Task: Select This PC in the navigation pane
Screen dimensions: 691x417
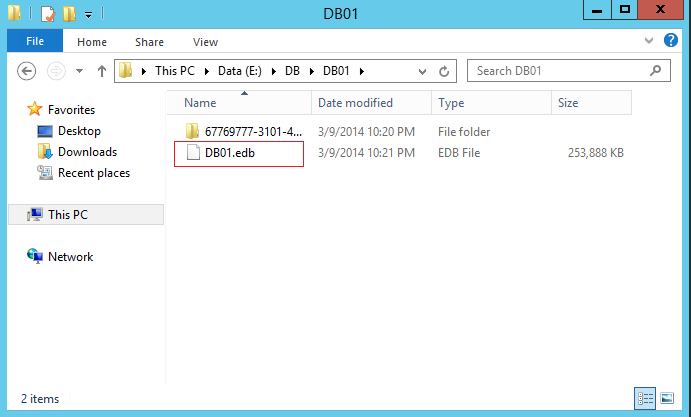Action: [86, 215]
